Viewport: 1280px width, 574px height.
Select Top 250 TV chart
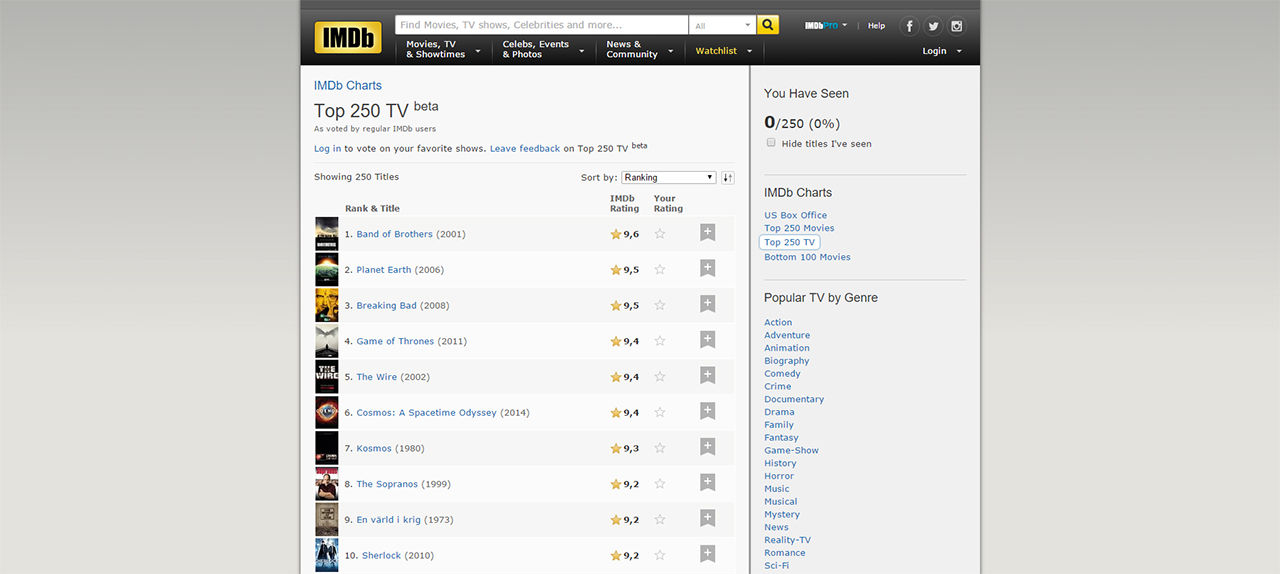[x=790, y=242]
